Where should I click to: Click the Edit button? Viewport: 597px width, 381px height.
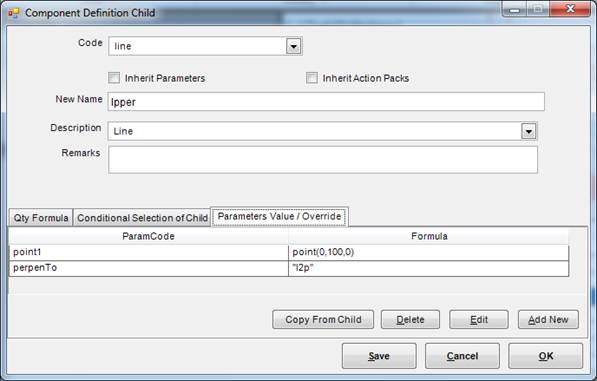click(479, 319)
